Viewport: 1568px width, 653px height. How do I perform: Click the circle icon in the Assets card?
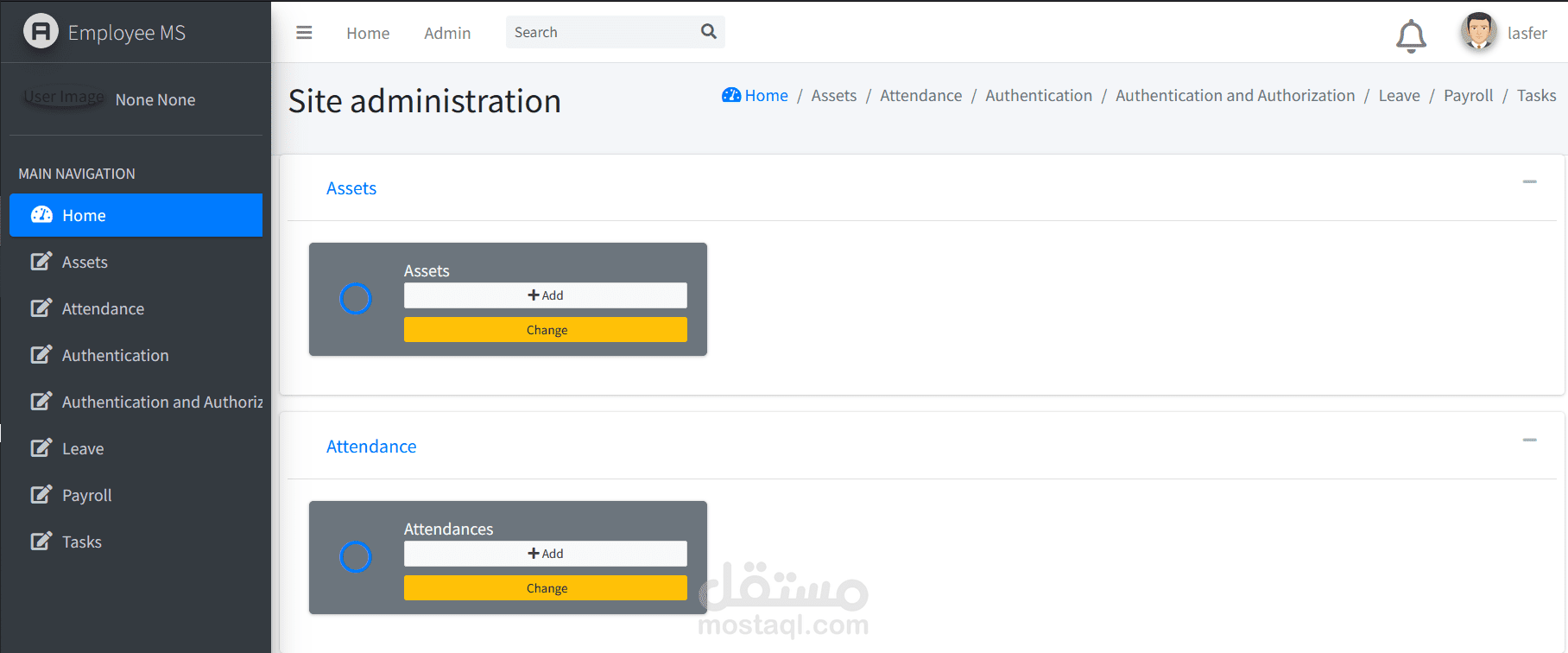[356, 299]
